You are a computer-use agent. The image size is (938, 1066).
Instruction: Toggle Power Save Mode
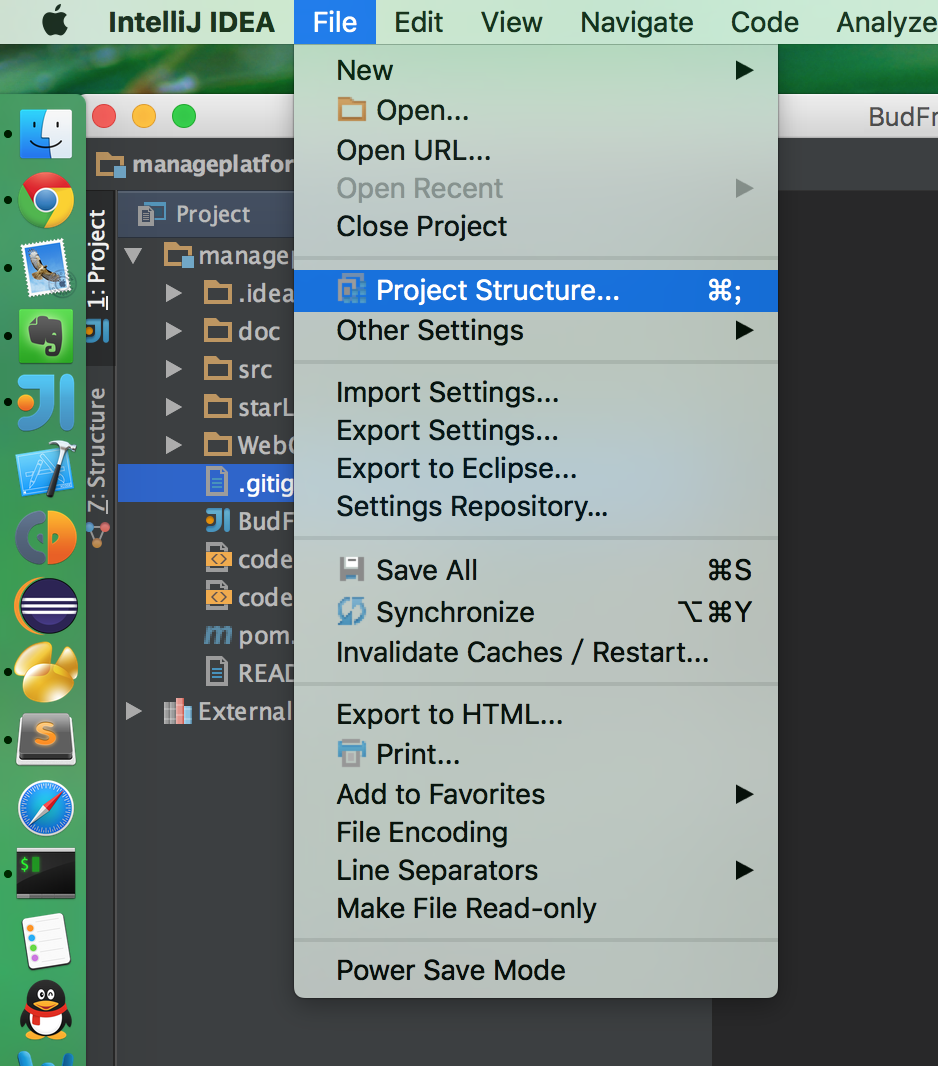click(x=536, y=970)
